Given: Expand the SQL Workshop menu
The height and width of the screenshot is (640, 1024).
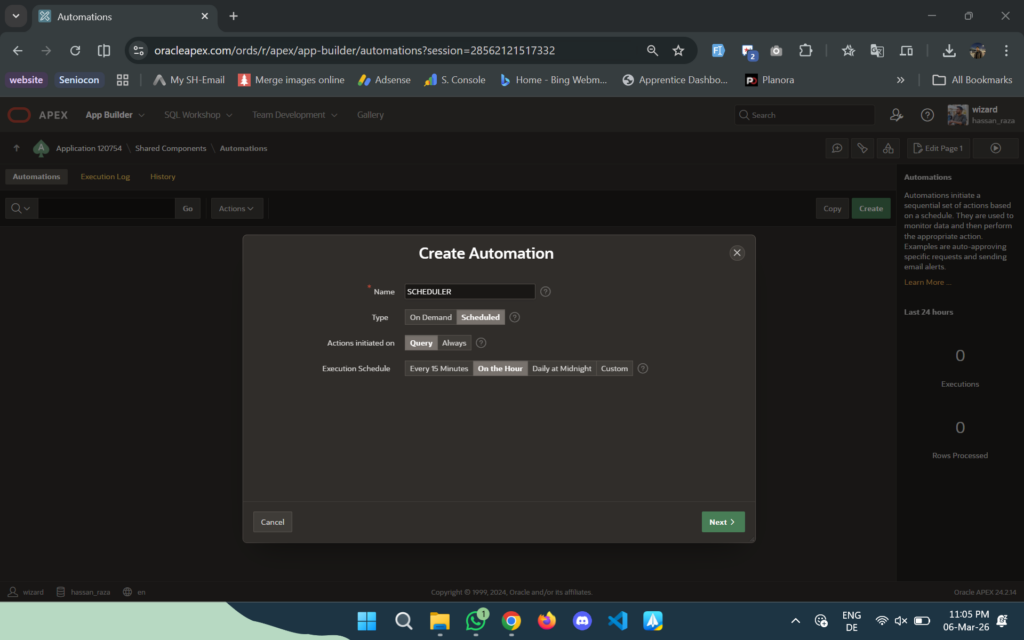Looking at the screenshot, I should click(x=197, y=114).
